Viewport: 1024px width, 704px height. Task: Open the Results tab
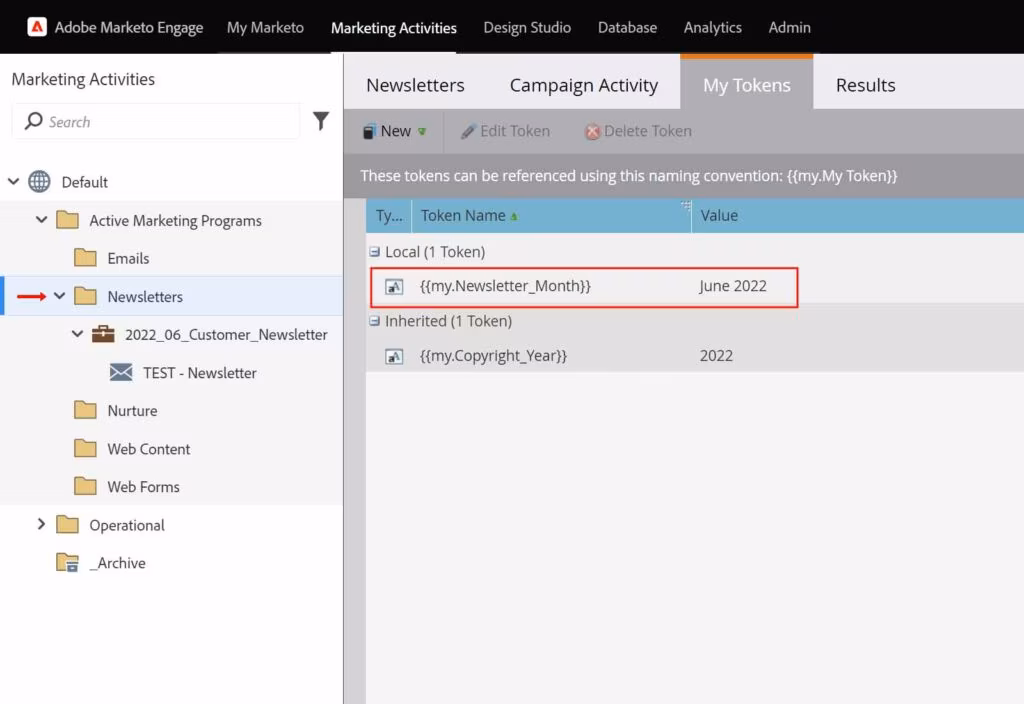(x=865, y=85)
